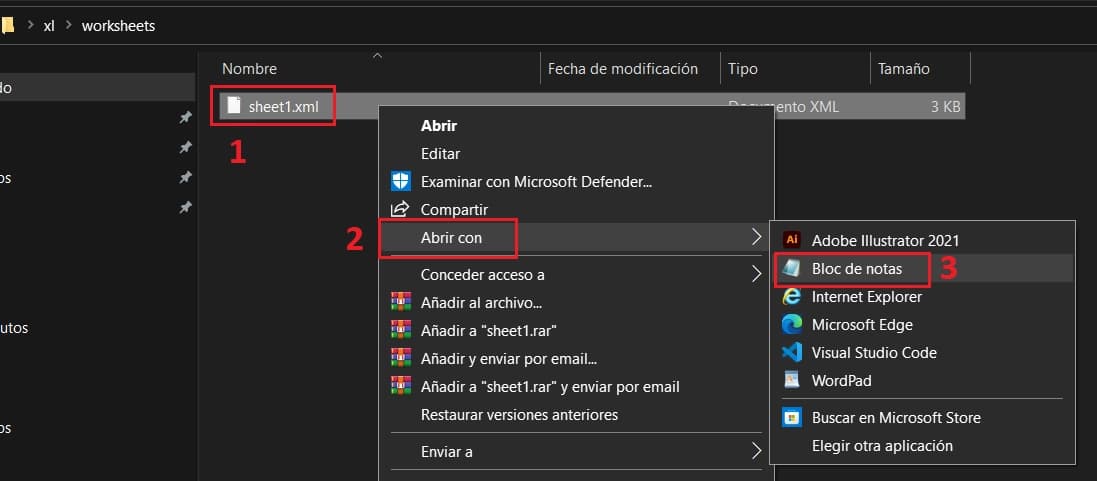Click the 3 KB size cell
Screen dimensions: 1097x481
pyautogui.click(x=944, y=107)
